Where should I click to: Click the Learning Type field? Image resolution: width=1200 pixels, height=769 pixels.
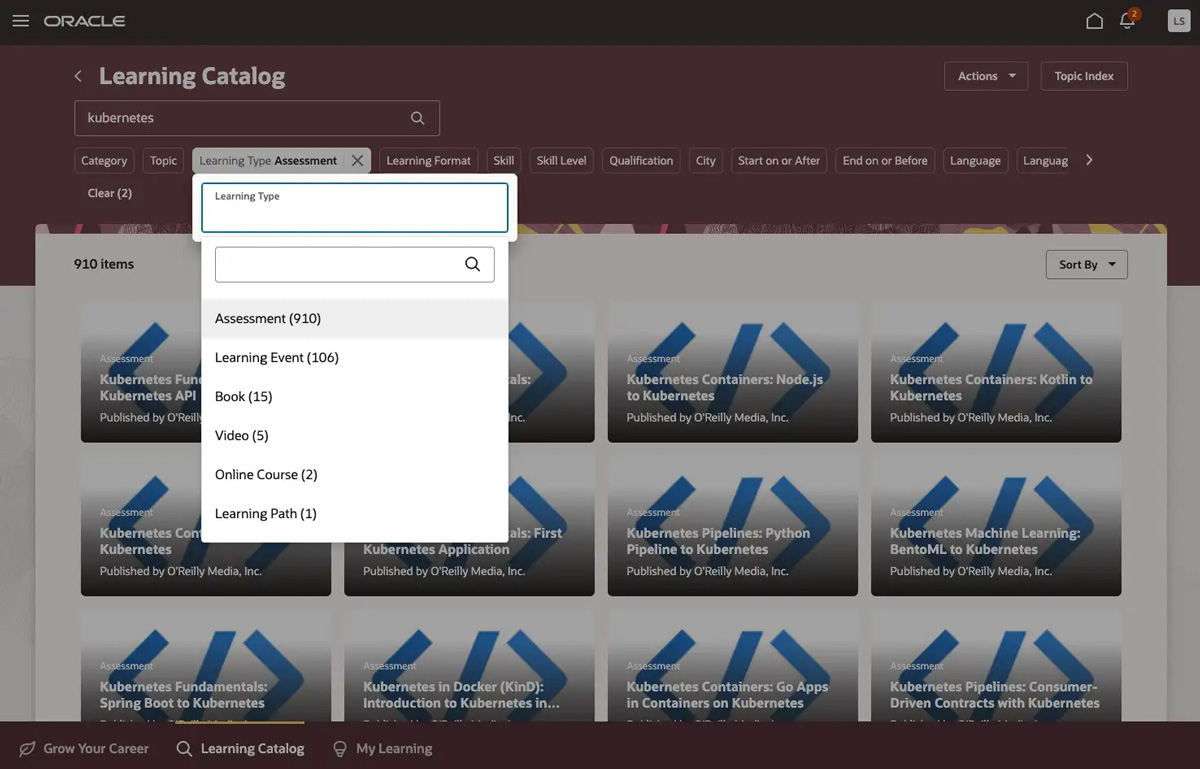click(x=355, y=207)
